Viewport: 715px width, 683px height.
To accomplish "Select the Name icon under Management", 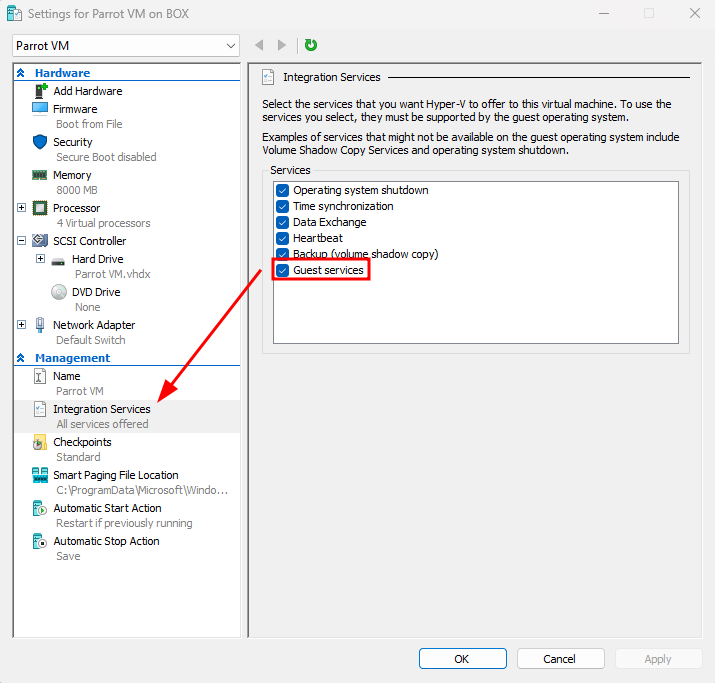I will coord(40,376).
